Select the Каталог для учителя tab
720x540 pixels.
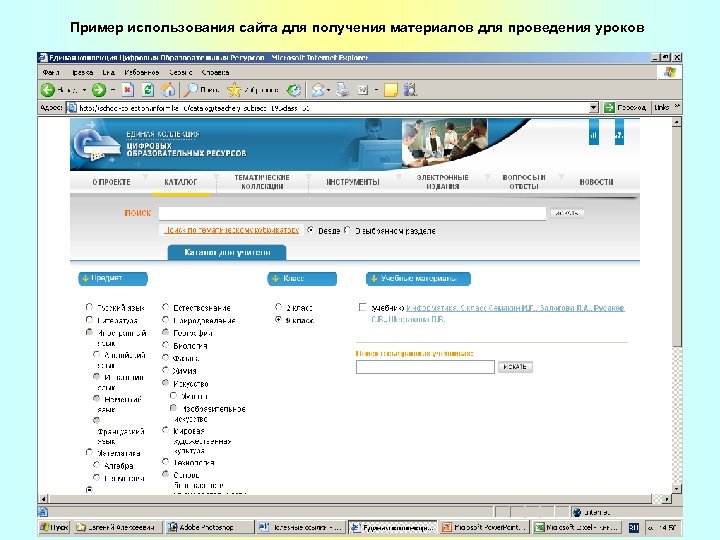[x=227, y=253]
